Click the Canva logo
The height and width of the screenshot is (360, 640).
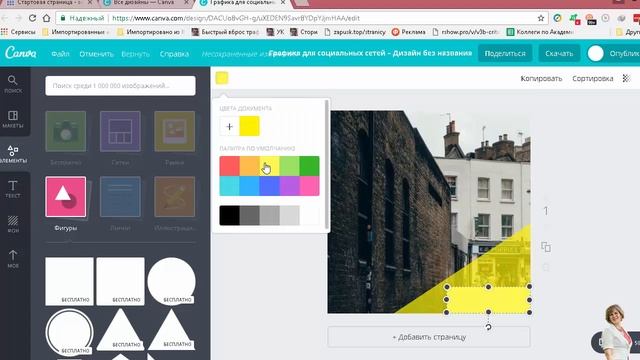21,53
